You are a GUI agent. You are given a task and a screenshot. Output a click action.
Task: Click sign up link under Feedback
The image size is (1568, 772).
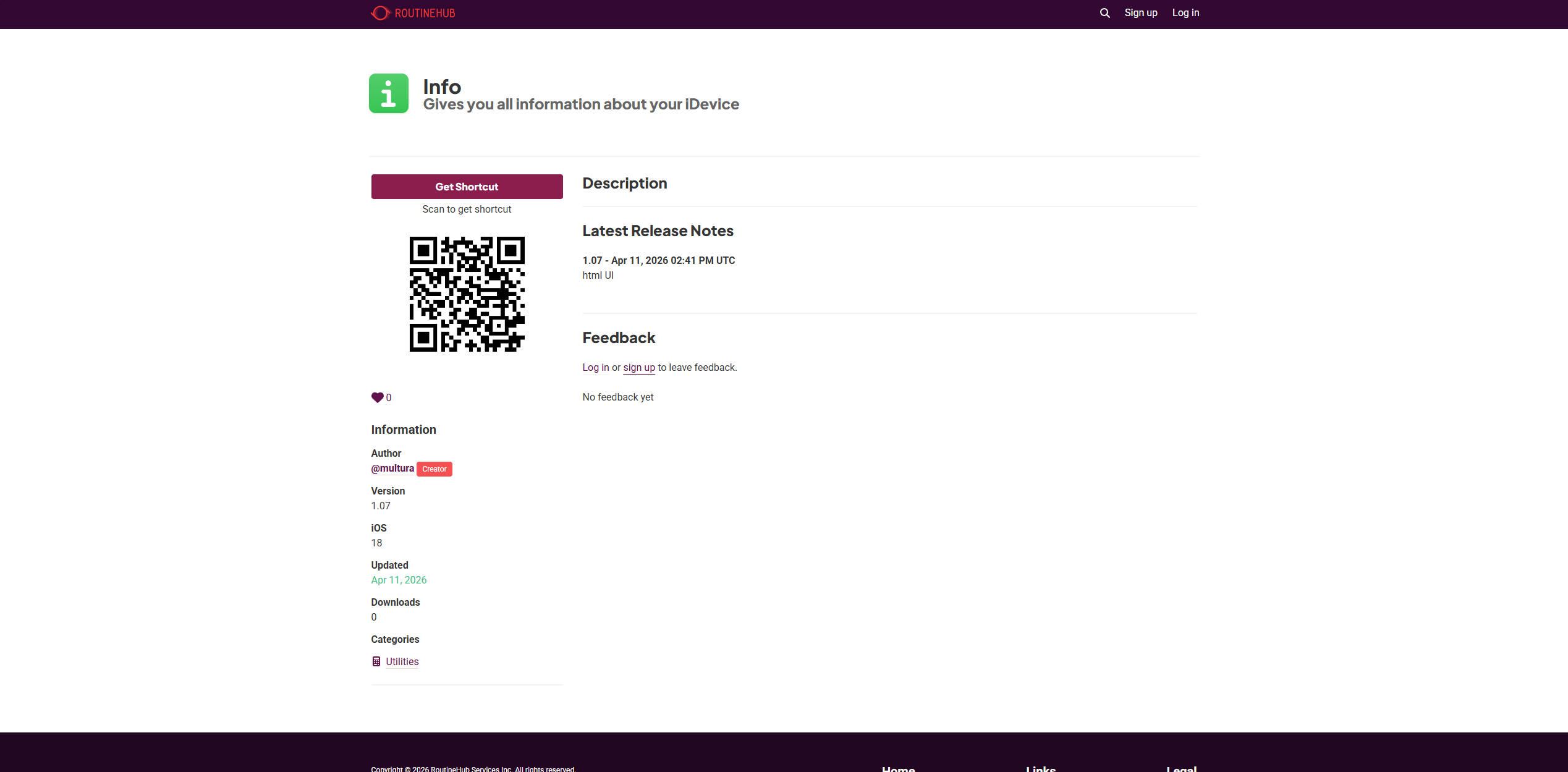coord(638,367)
